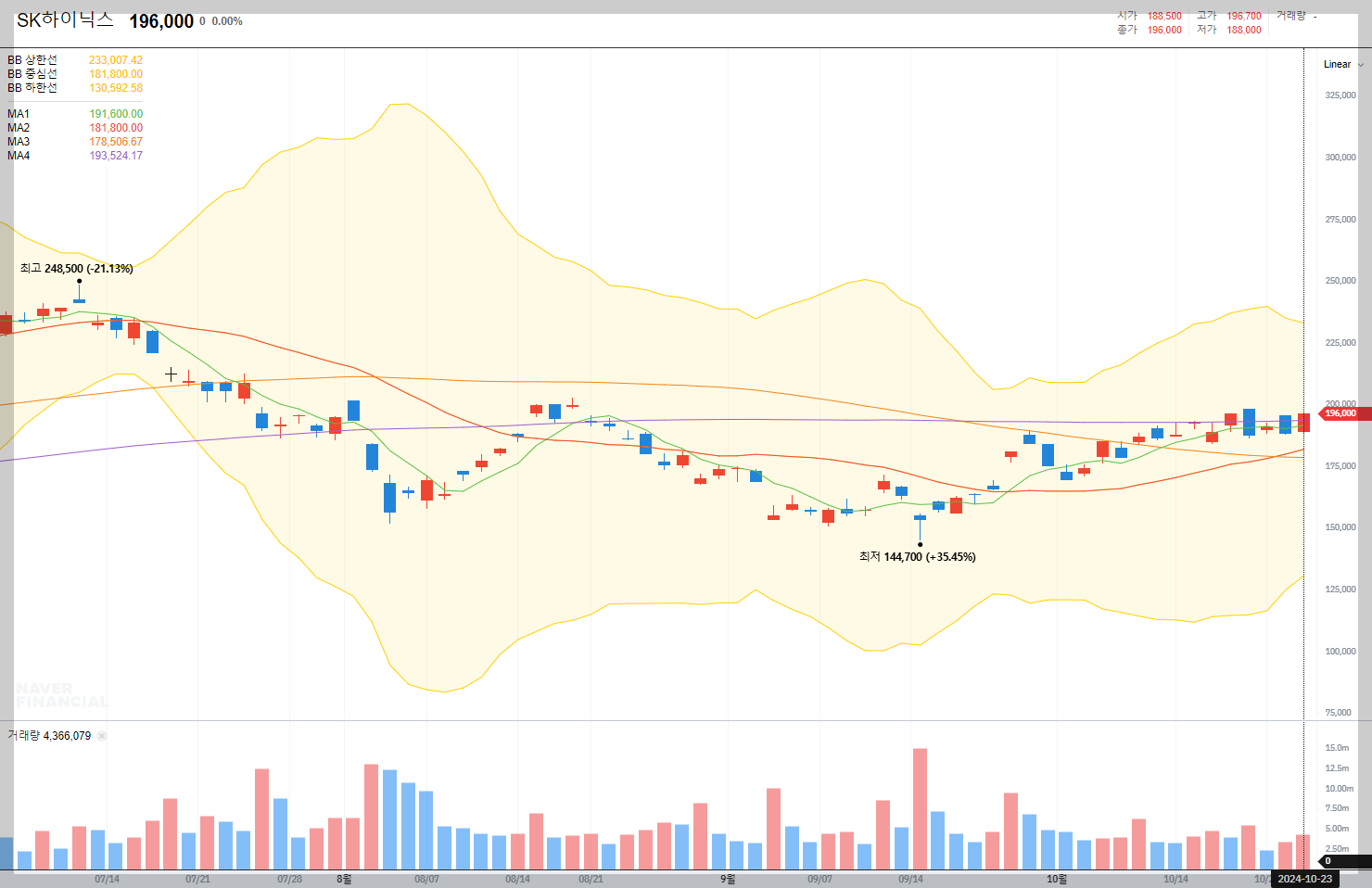Click the 130,592.58 BB lower value
Screen dimensions: 1372x888
116,88
